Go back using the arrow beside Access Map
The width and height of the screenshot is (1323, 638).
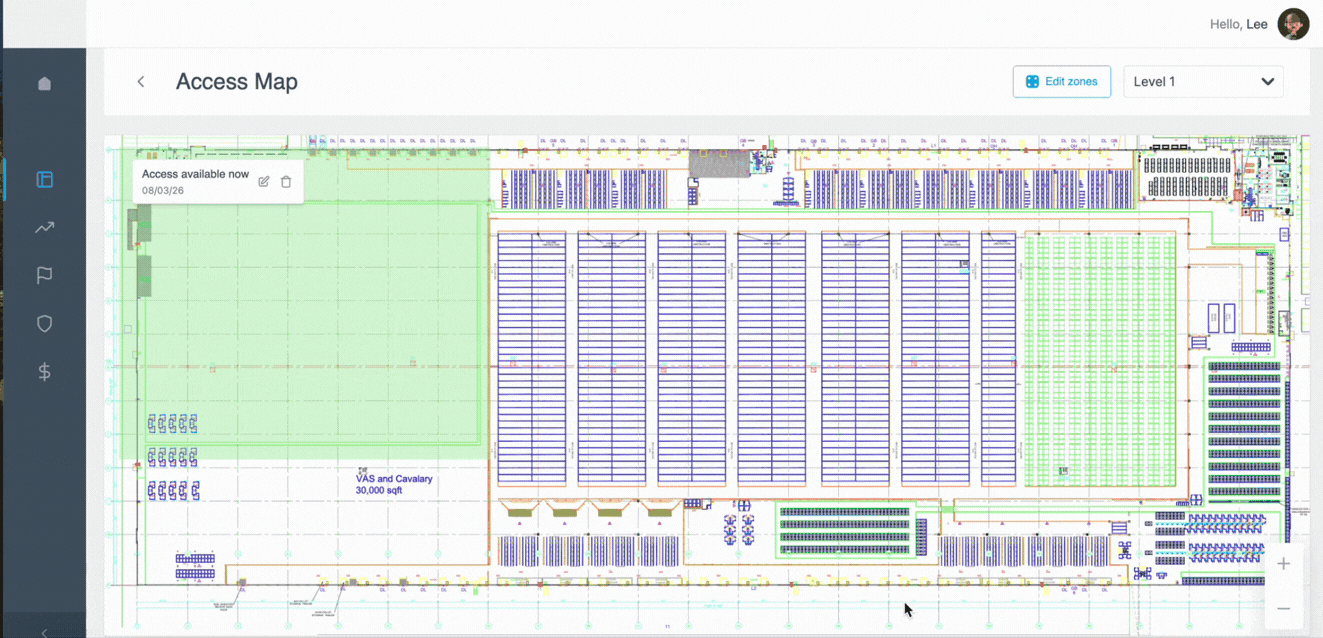tap(141, 82)
